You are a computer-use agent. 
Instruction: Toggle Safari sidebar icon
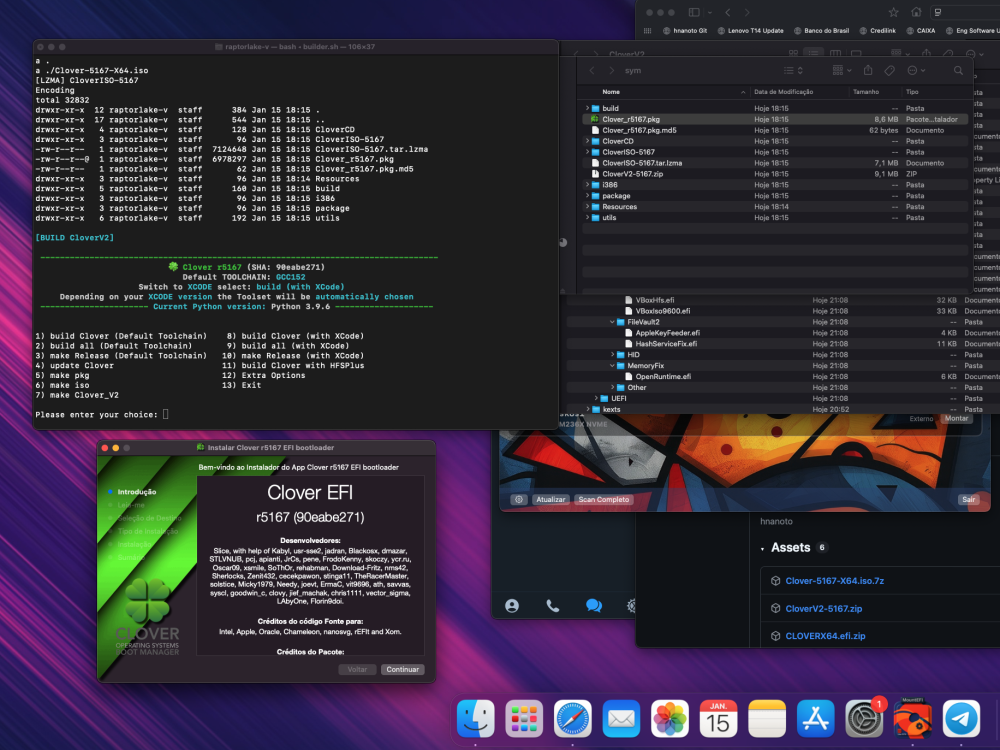pos(694,12)
